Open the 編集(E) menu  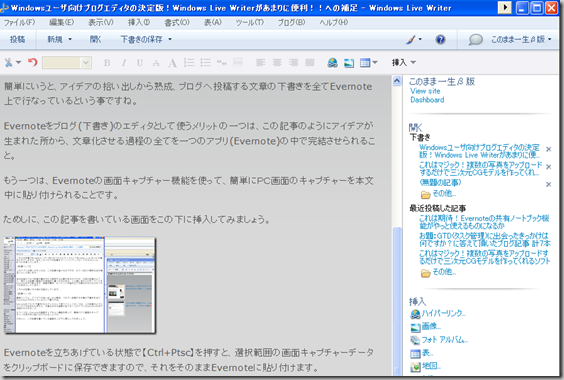(62, 22)
